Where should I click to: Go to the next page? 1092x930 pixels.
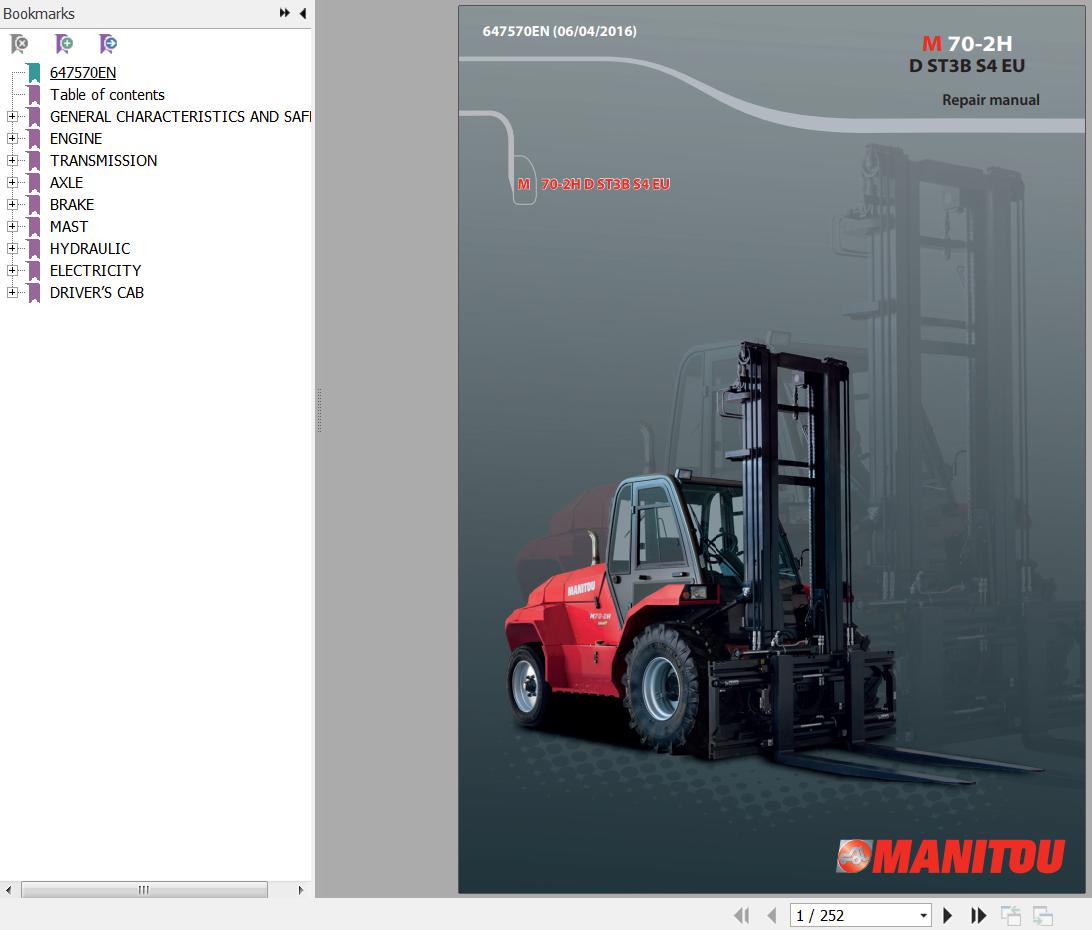[947, 915]
